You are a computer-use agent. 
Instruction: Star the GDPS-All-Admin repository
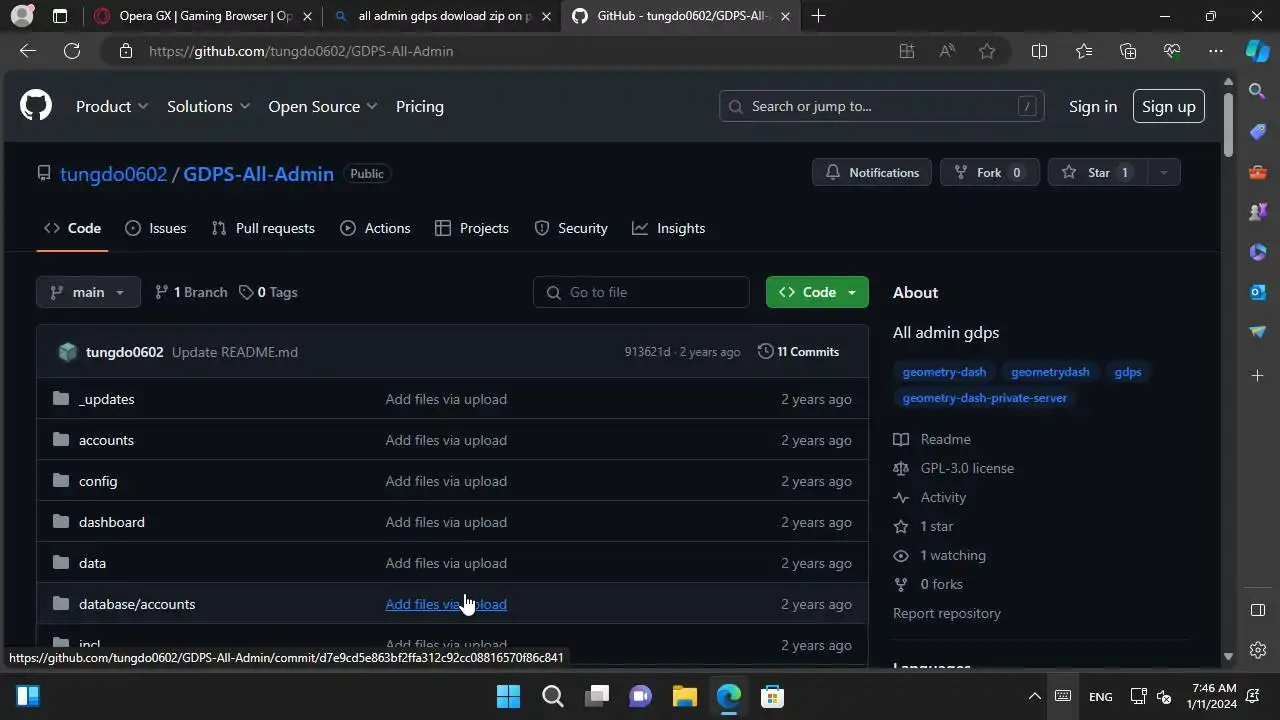(x=1098, y=172)
